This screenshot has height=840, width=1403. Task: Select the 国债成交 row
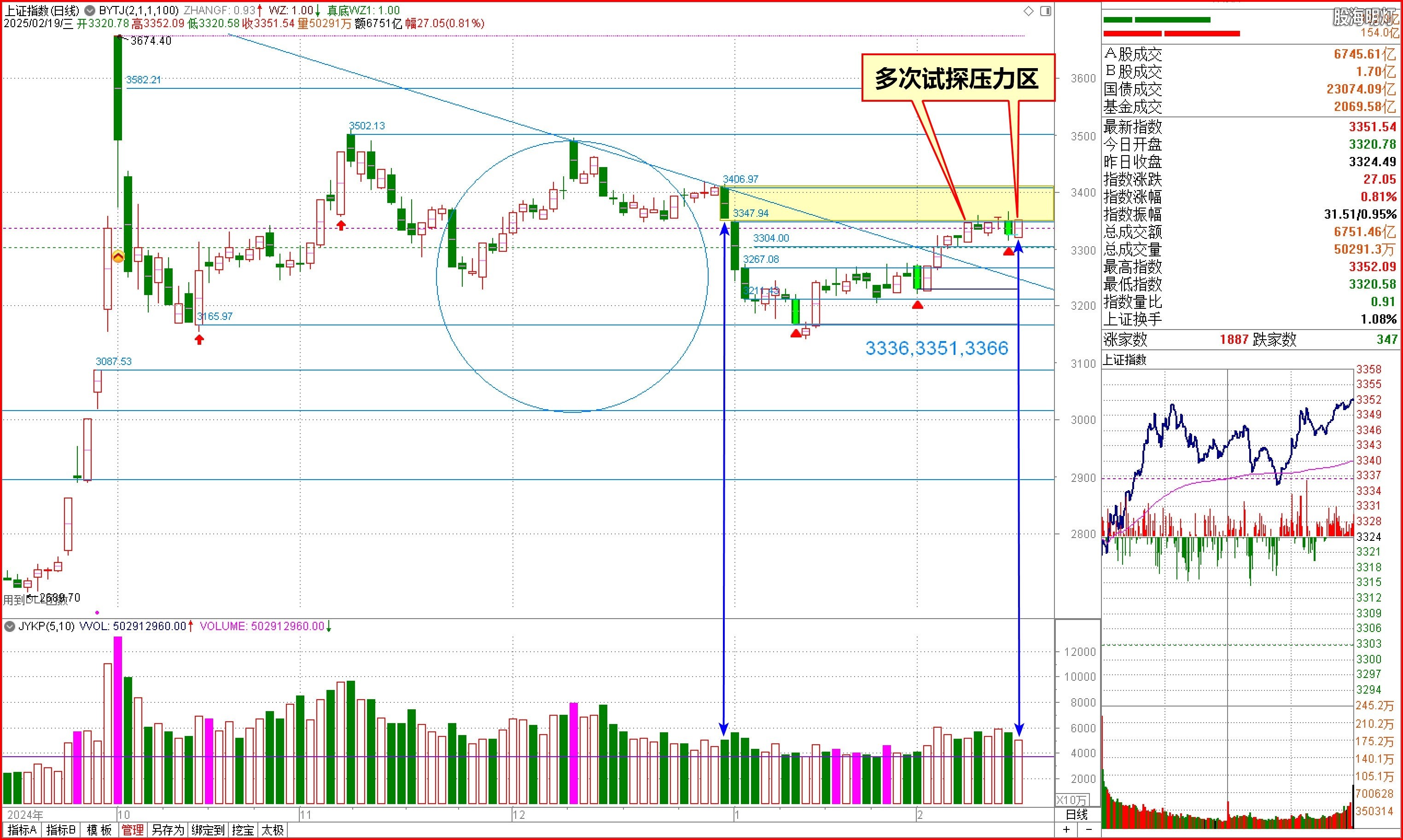click(1250, 89)
